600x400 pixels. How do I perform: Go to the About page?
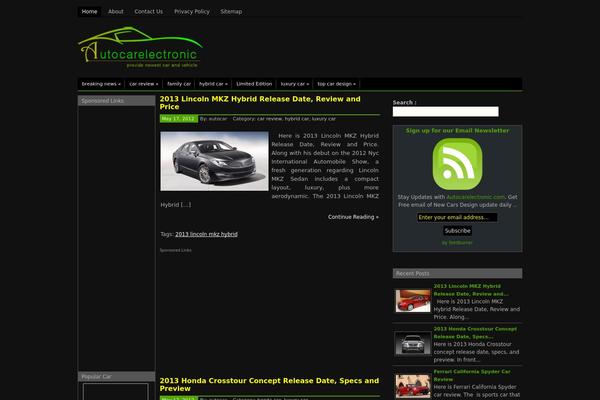116,11
